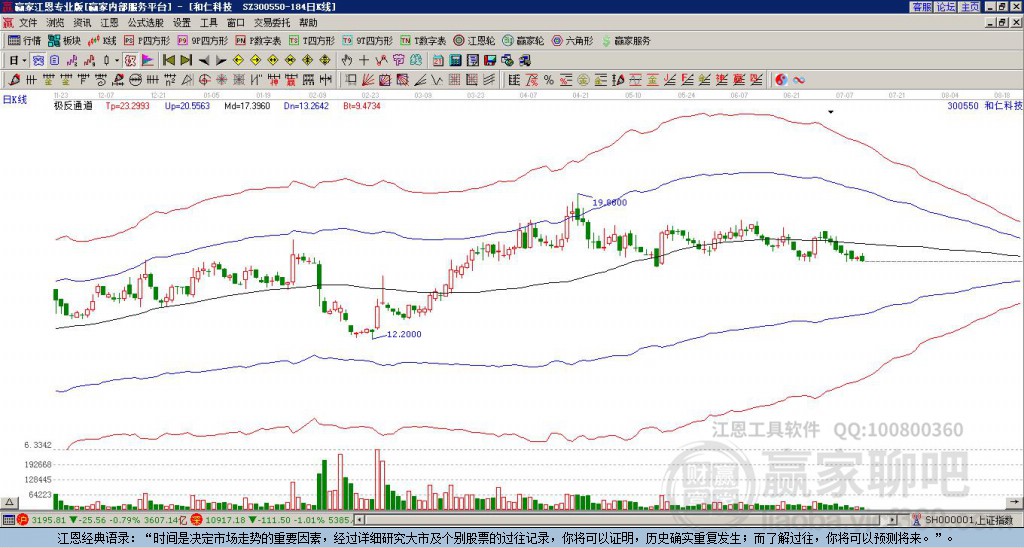Open the 赢家轮 tool

point(523,40)
